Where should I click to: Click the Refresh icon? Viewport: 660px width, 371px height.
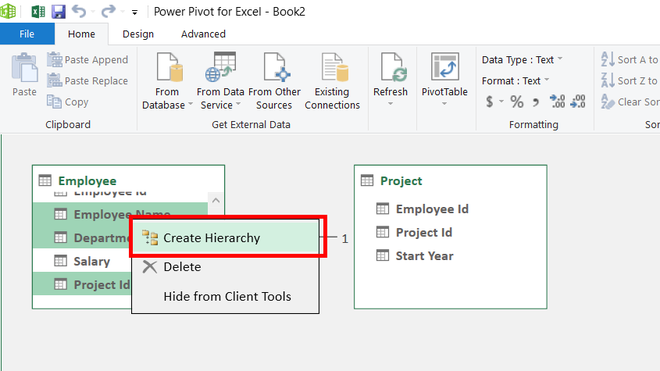(x=393, y=67)
